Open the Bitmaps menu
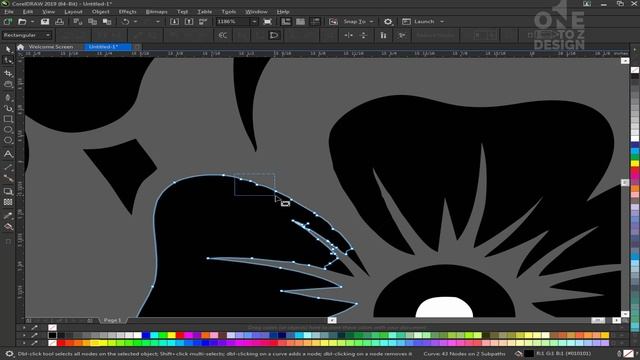 pos(156,12)
